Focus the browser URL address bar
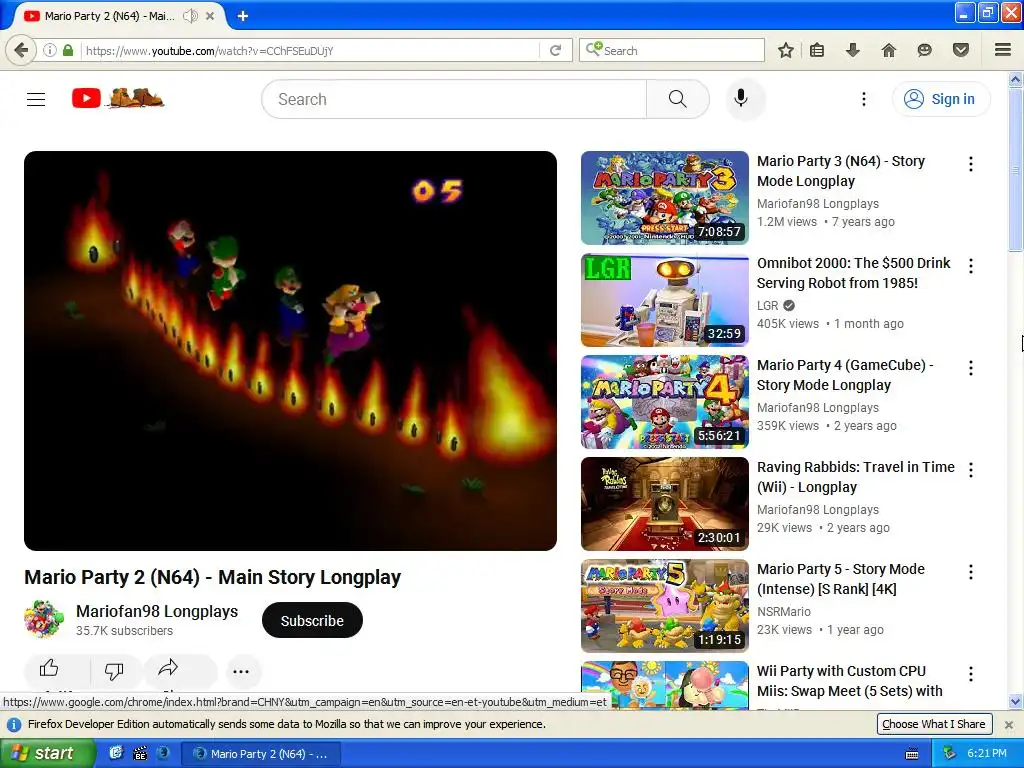This screenshot has height=768, width=1024. (310, 50)
